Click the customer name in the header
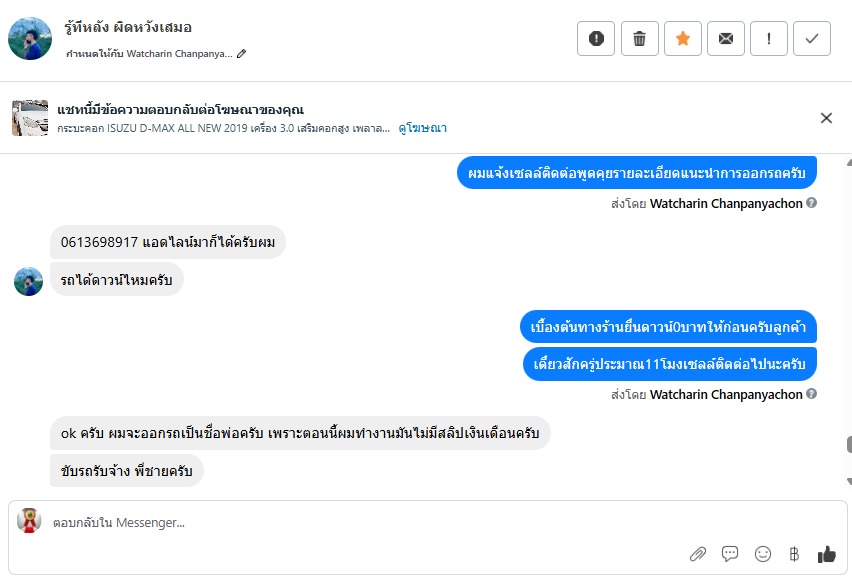 127,27
